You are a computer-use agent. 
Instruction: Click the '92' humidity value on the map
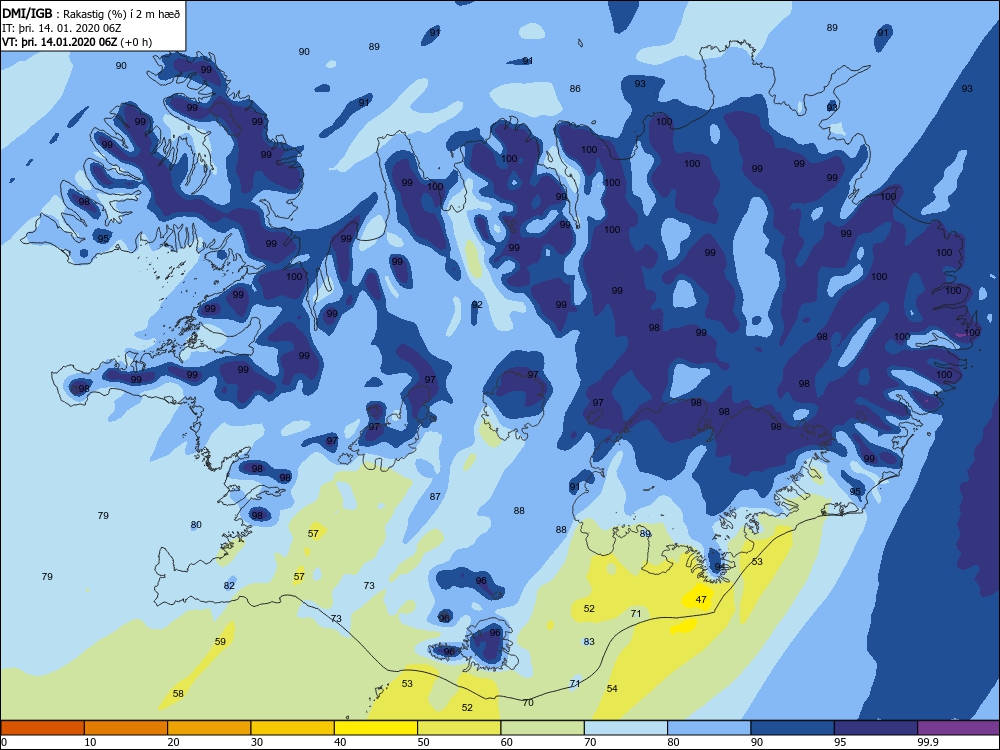[x=477, y=304]
